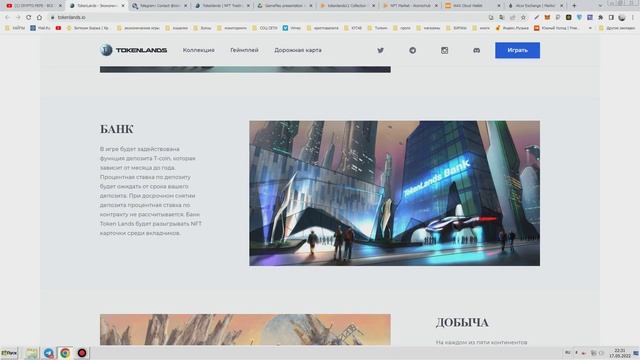Expand the bookmarks overflow chevron
The image size is (640, 360).
tap(590, 28)
